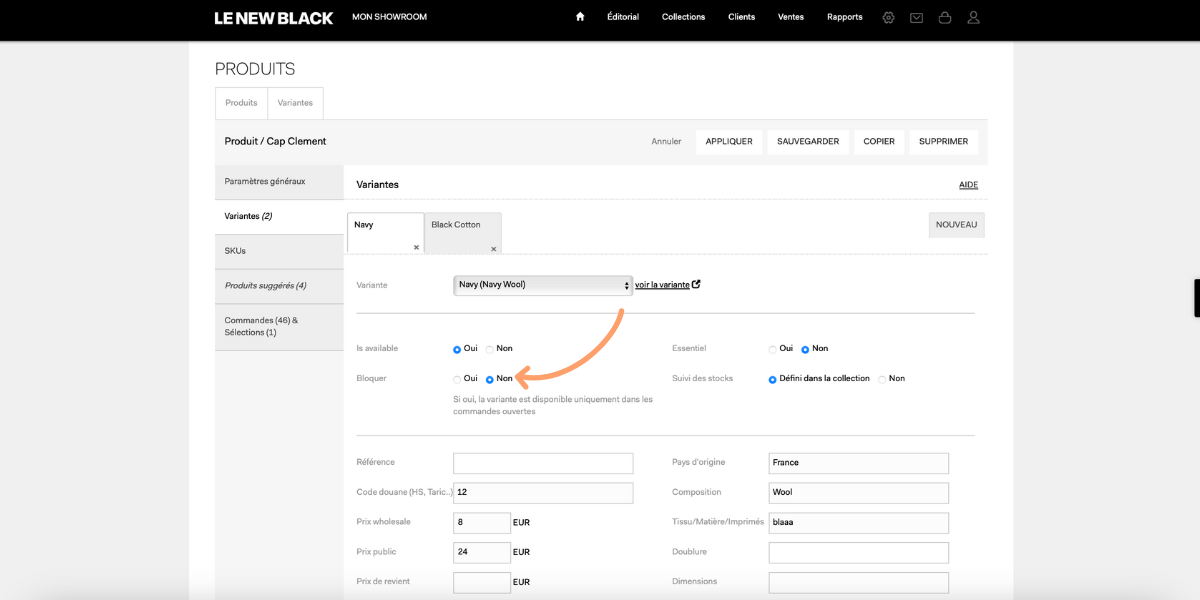Click the external link icon beside voir la variante
1200x600 pixels.
[x=696, y=284]
